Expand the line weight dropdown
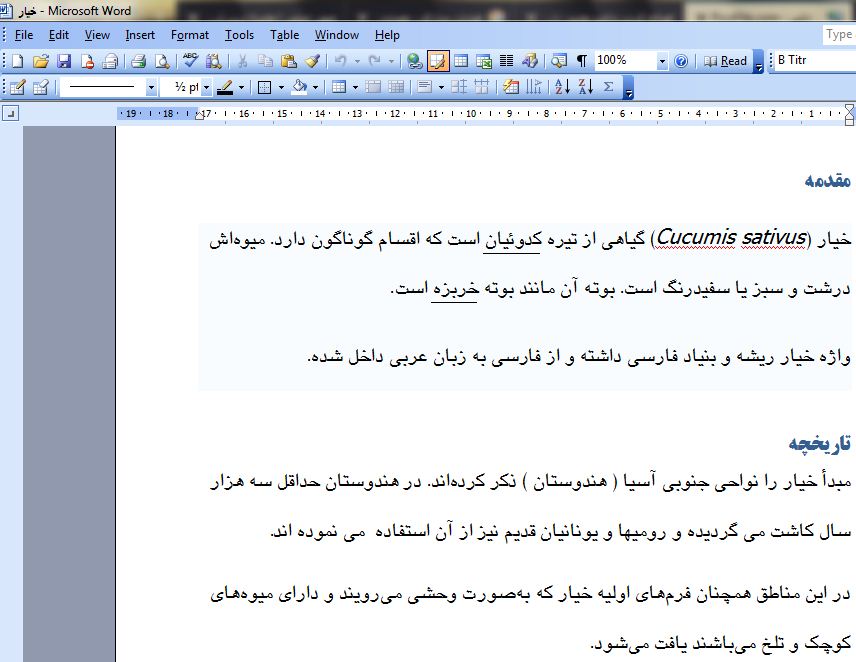 coord(206,87)
